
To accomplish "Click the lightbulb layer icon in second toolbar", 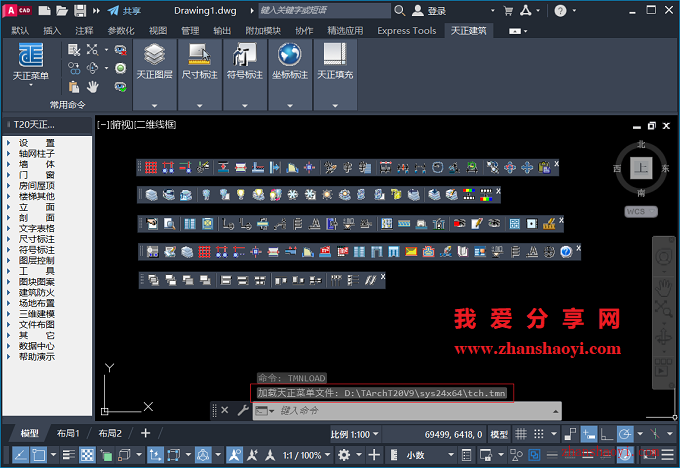I will pos(241,195).
